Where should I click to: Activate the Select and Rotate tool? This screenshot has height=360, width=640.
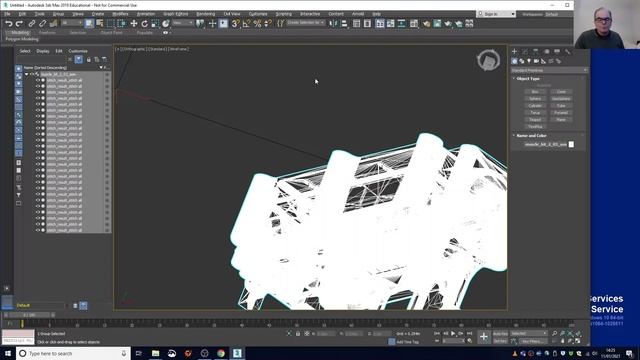(x=144, y=24)
